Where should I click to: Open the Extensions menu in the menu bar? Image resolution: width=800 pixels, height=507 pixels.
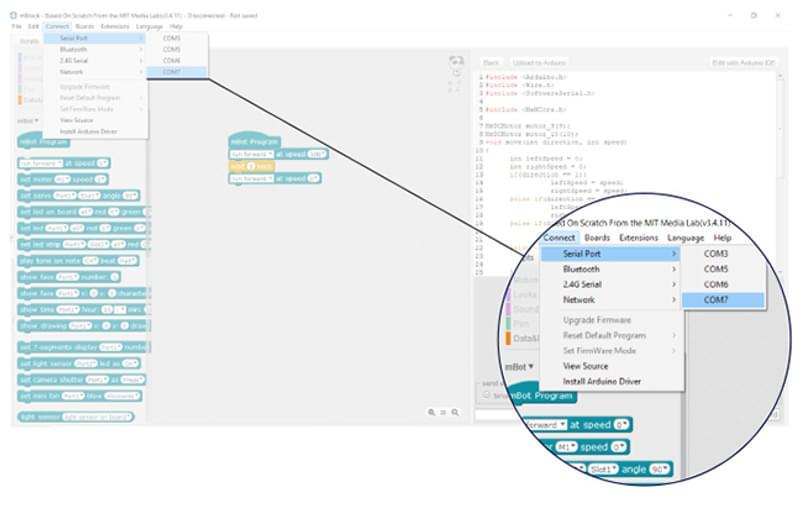tap(115, 27)
